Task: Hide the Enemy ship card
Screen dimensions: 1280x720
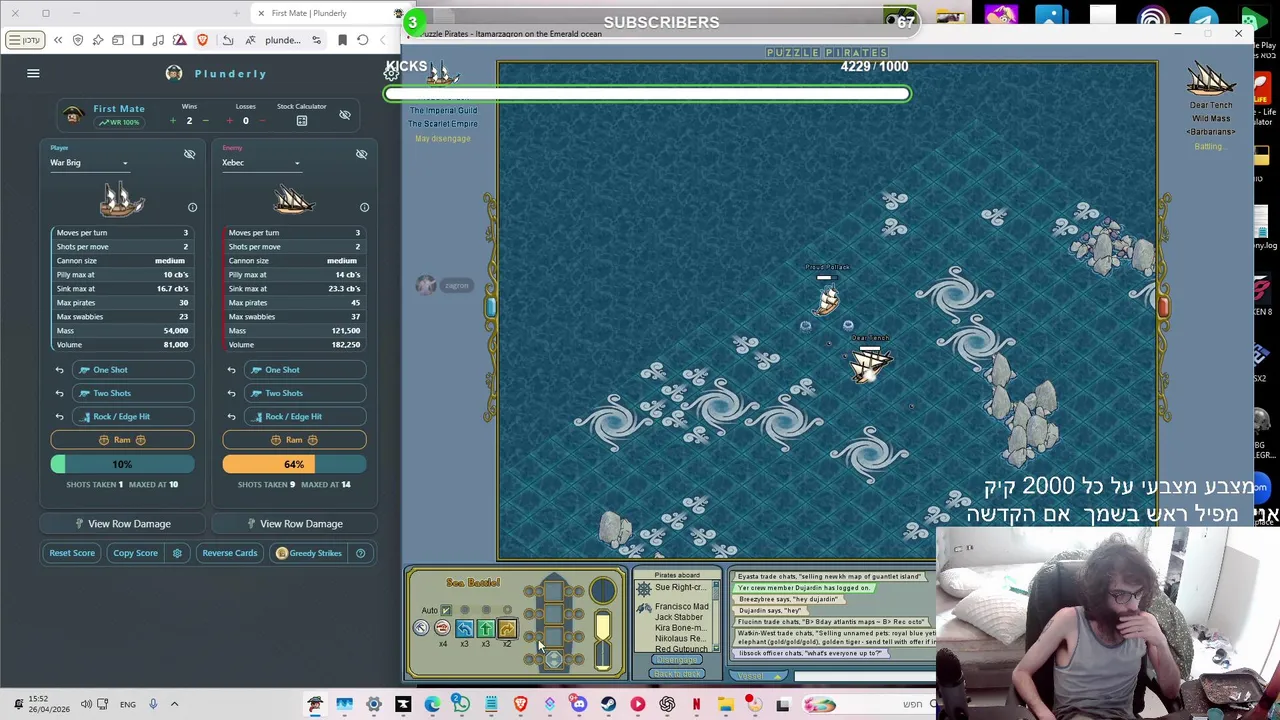Action: pyautogui.click(x=361, y=154)
